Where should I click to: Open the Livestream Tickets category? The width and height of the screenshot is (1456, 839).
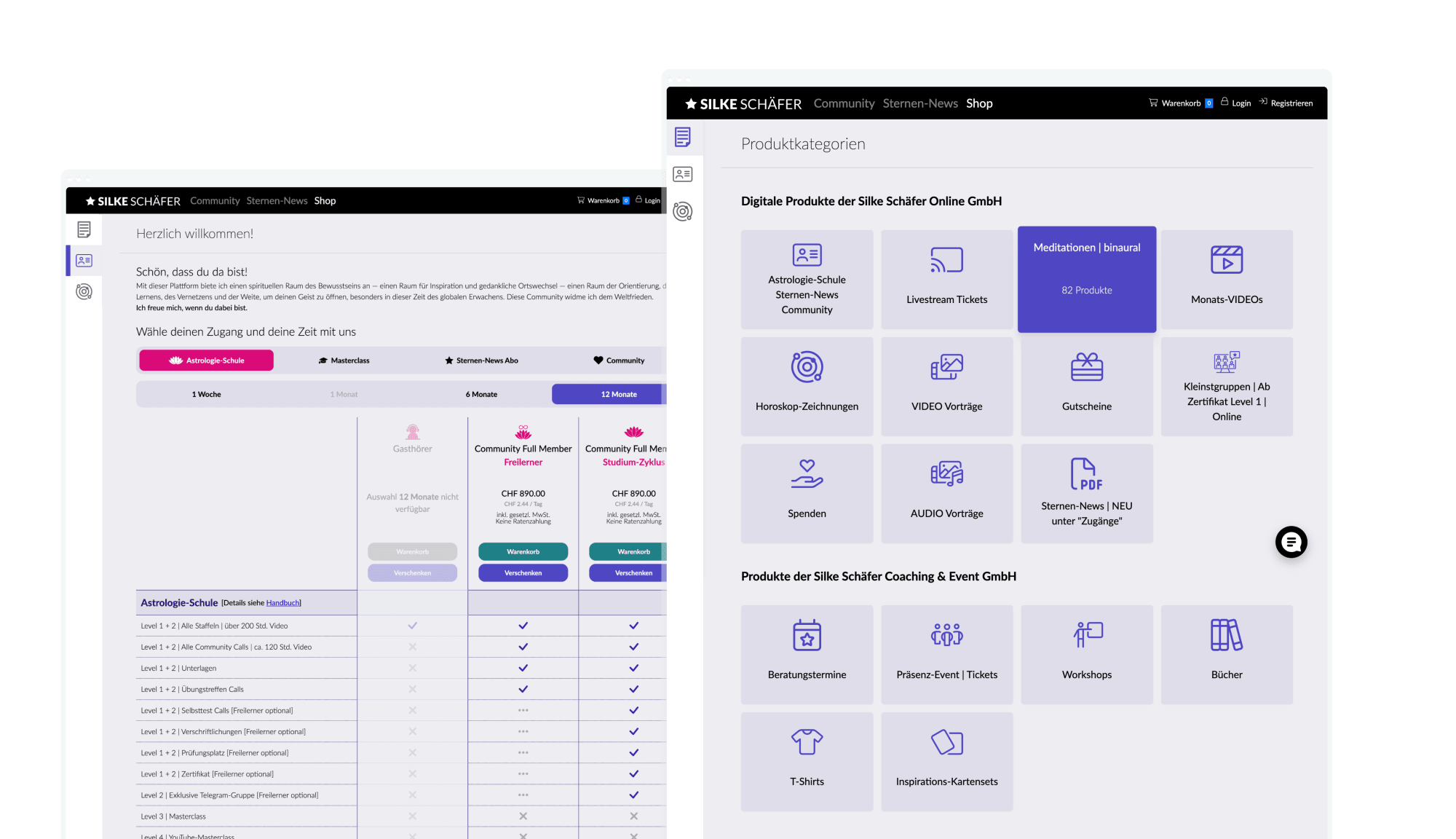[x=946, y=280]
